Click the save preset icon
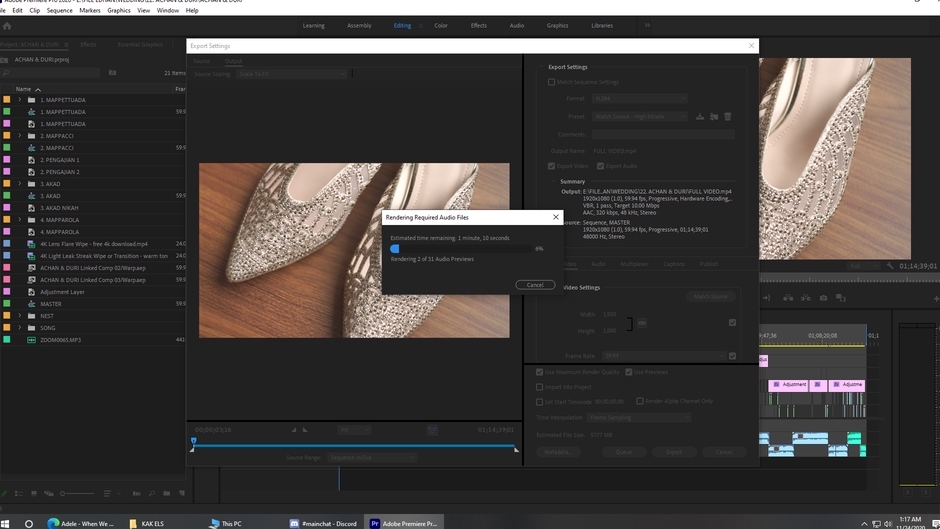 pos(700,116)
